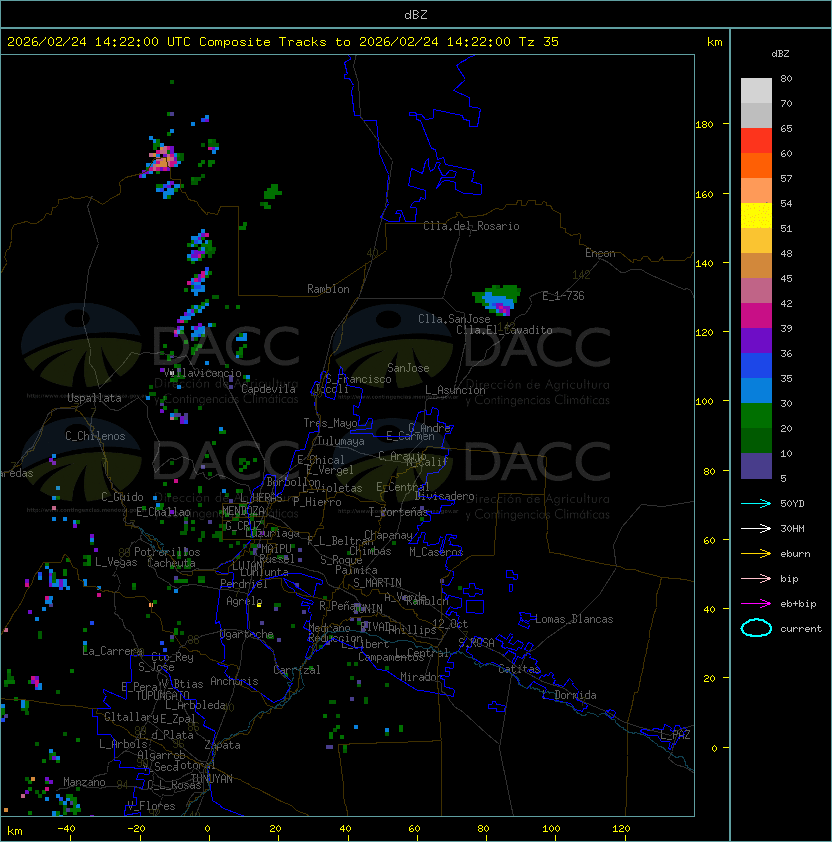Click the storm cell beside E_1-736
Image resolution: width=832 pixels, height=842 pixels.
coord(497,300)
